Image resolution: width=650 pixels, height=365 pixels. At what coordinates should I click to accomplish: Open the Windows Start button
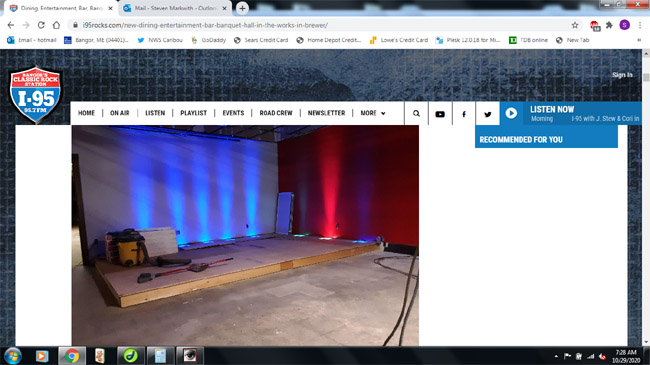pos(12,356)
